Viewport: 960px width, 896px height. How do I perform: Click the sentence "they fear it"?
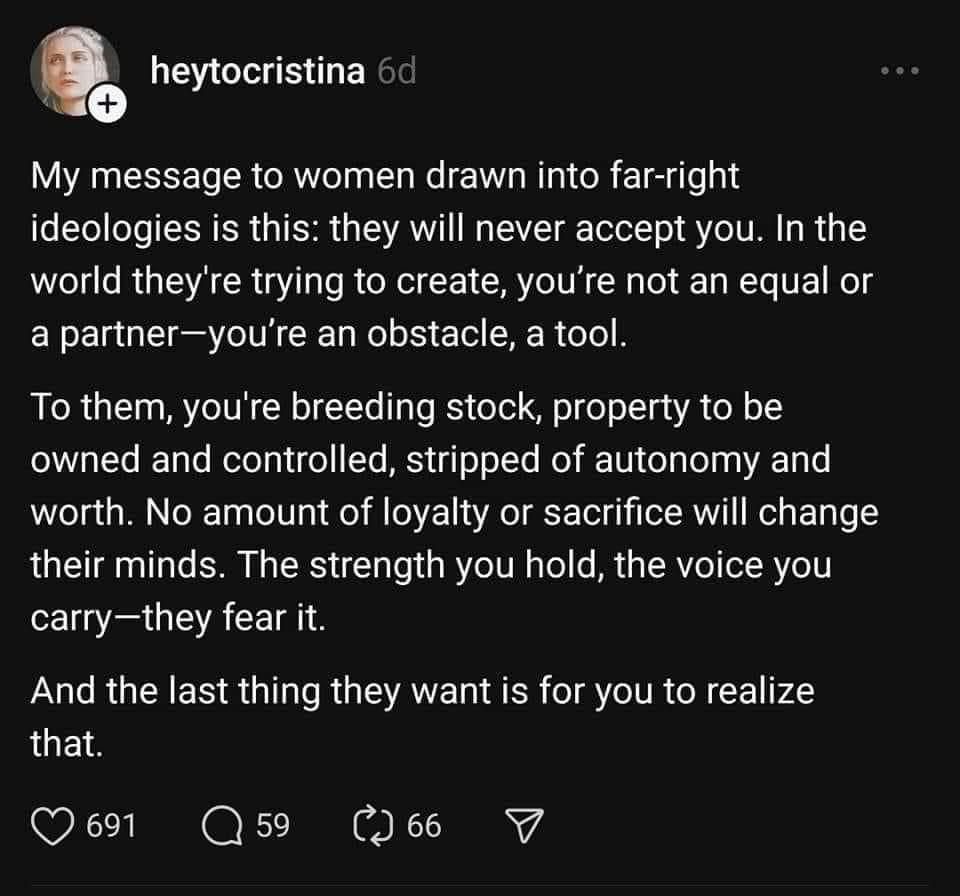(x=234, y=617)
